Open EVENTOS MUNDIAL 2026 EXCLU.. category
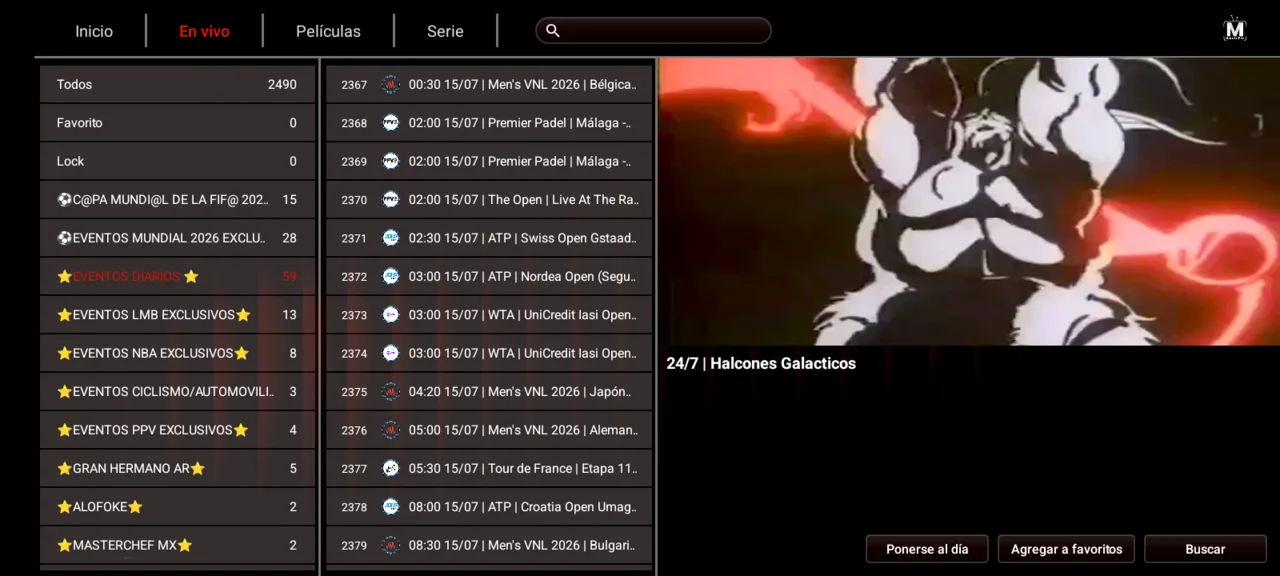Image resolution: width=1280 pixels, height=576 pixels. 177,238
